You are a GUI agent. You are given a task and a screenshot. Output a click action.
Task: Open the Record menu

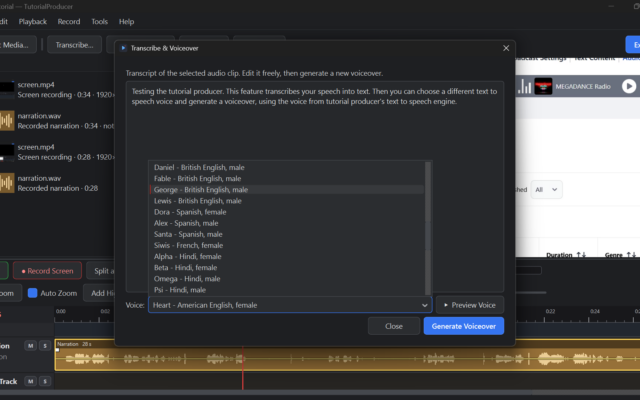69,22
